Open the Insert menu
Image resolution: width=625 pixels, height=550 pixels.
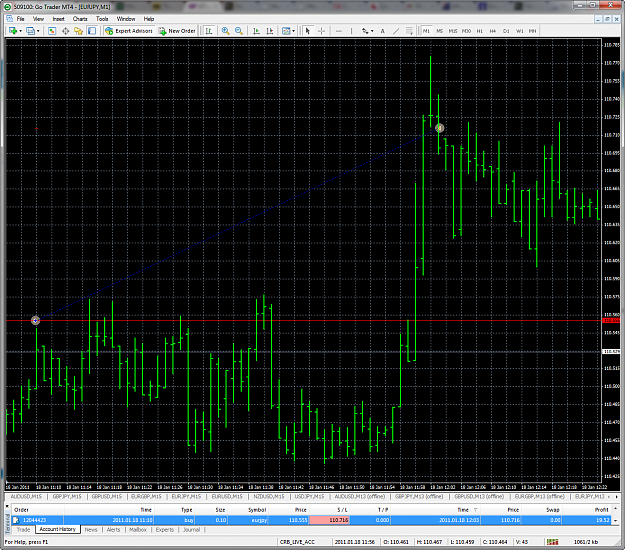[x=59, y=19]
